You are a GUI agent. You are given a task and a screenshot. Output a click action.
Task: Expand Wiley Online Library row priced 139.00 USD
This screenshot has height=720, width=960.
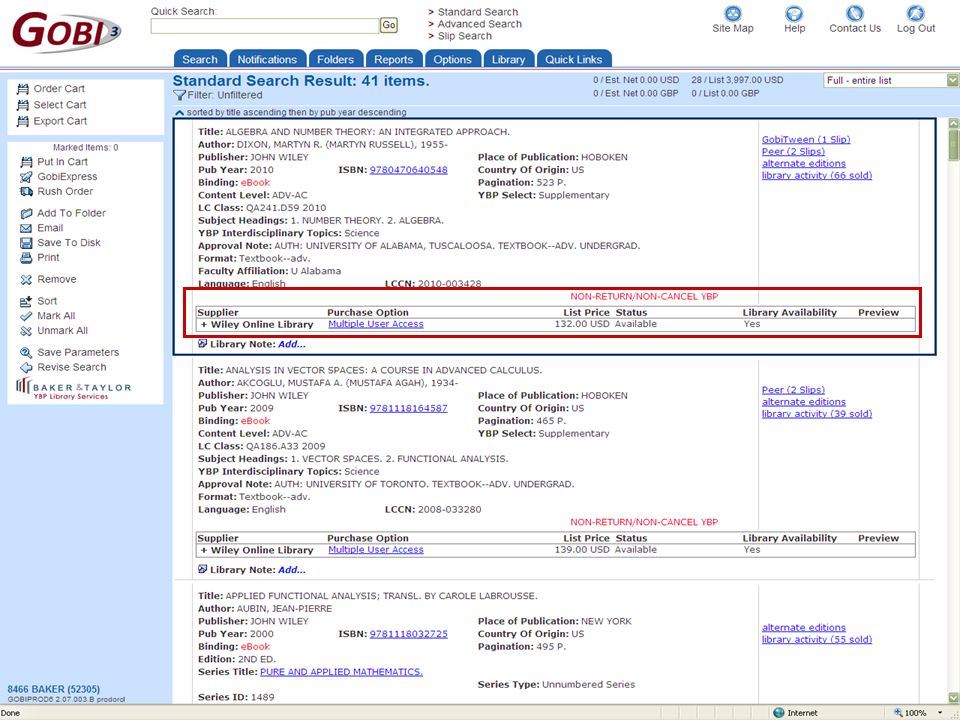click(x=204, y=550)
